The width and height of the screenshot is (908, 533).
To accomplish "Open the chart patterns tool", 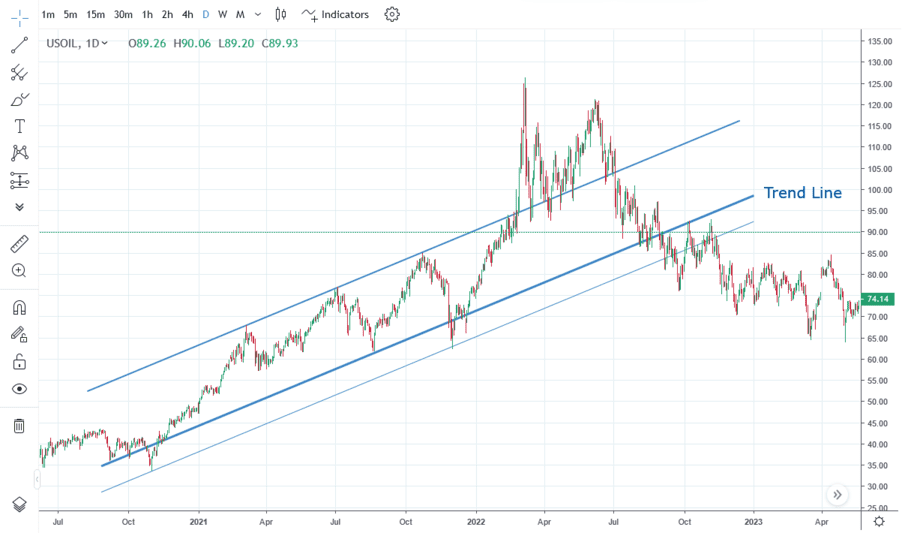I will point(18,153).
